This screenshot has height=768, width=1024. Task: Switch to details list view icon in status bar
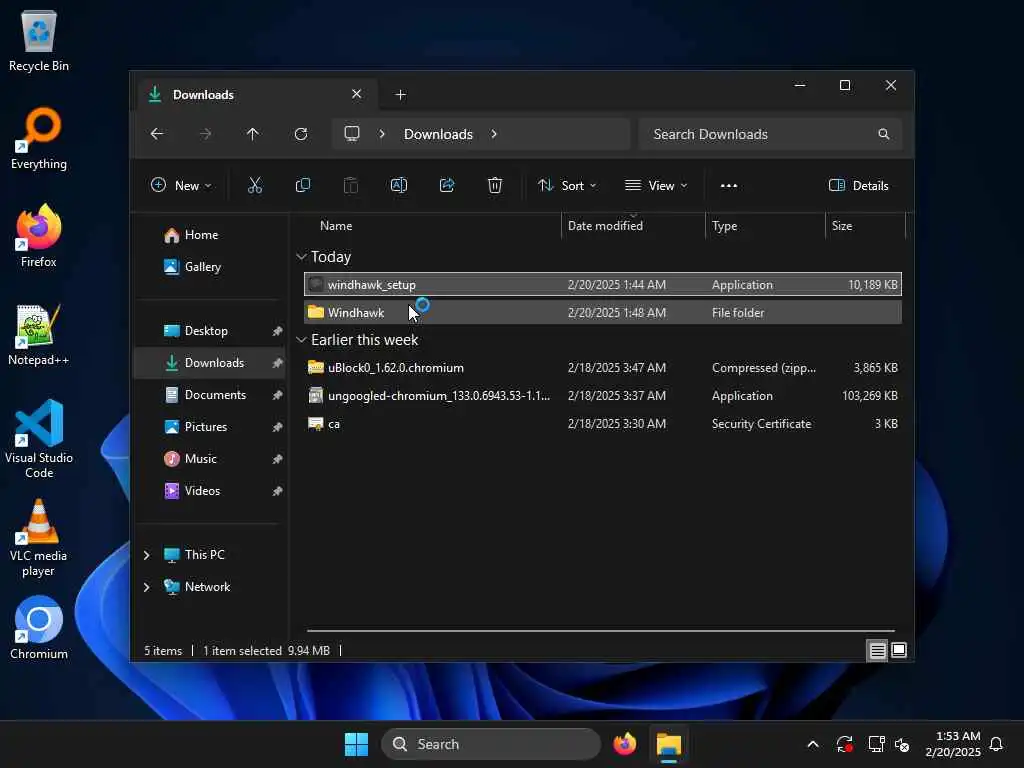click(877, 650)
